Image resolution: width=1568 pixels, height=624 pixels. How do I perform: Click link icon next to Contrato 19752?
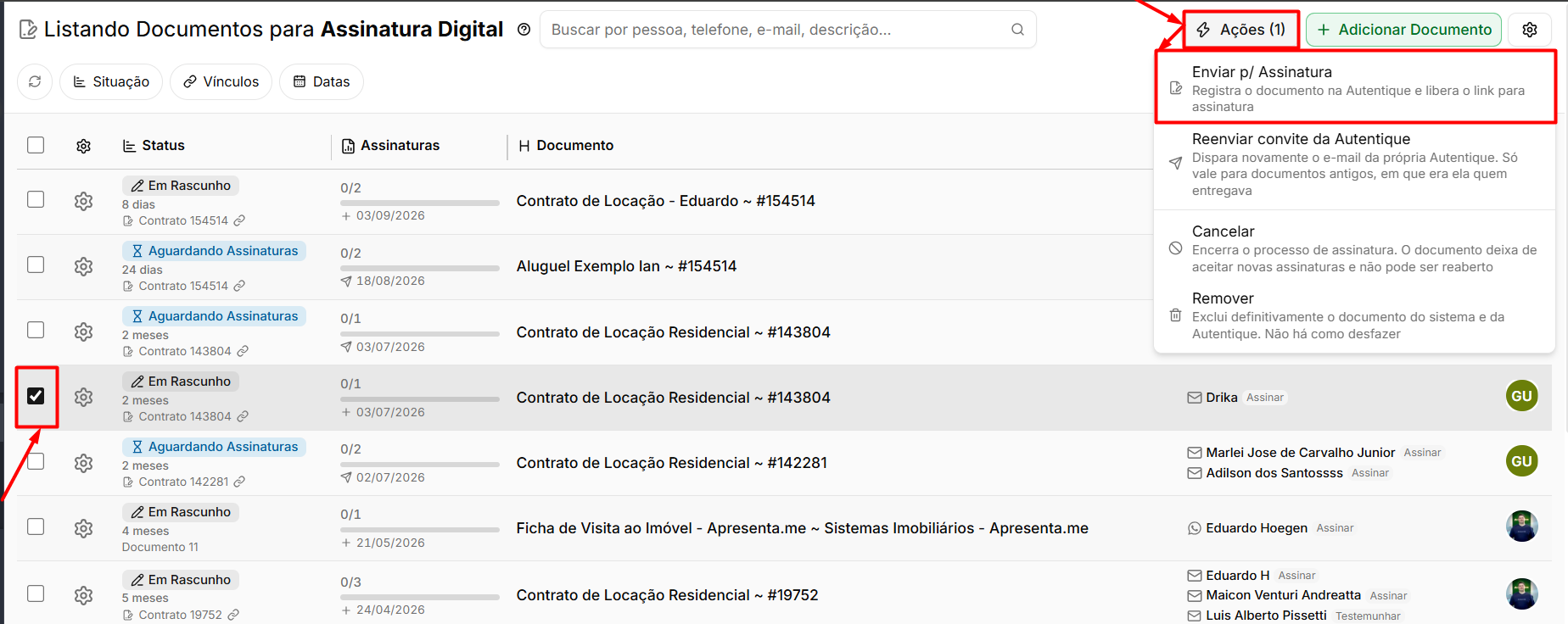click(x=233, y=615)
